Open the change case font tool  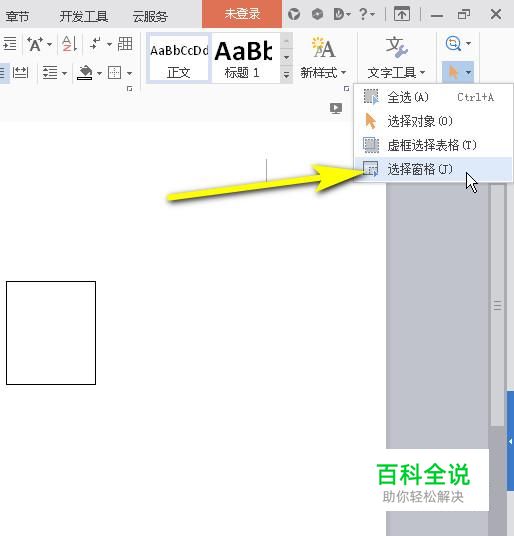[x=35, y=44]
